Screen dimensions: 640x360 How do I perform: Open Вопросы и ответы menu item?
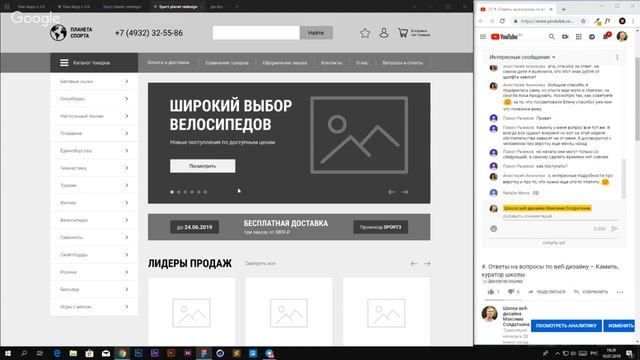402,63
